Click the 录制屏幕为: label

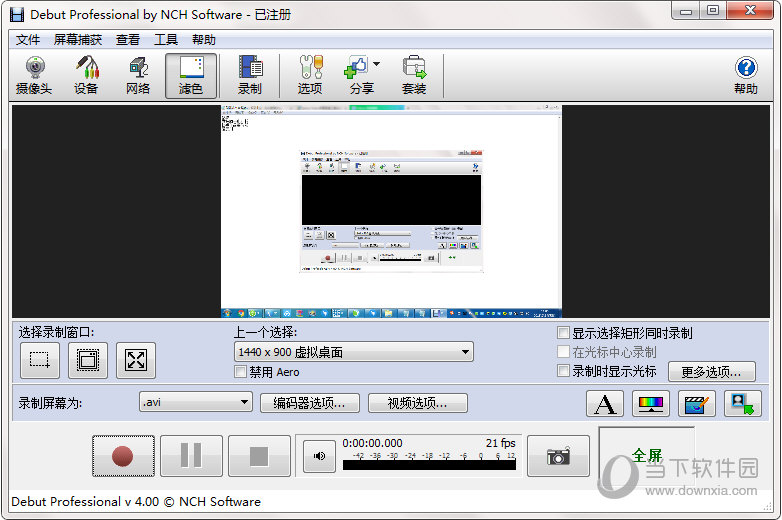[x=50, y=403]
